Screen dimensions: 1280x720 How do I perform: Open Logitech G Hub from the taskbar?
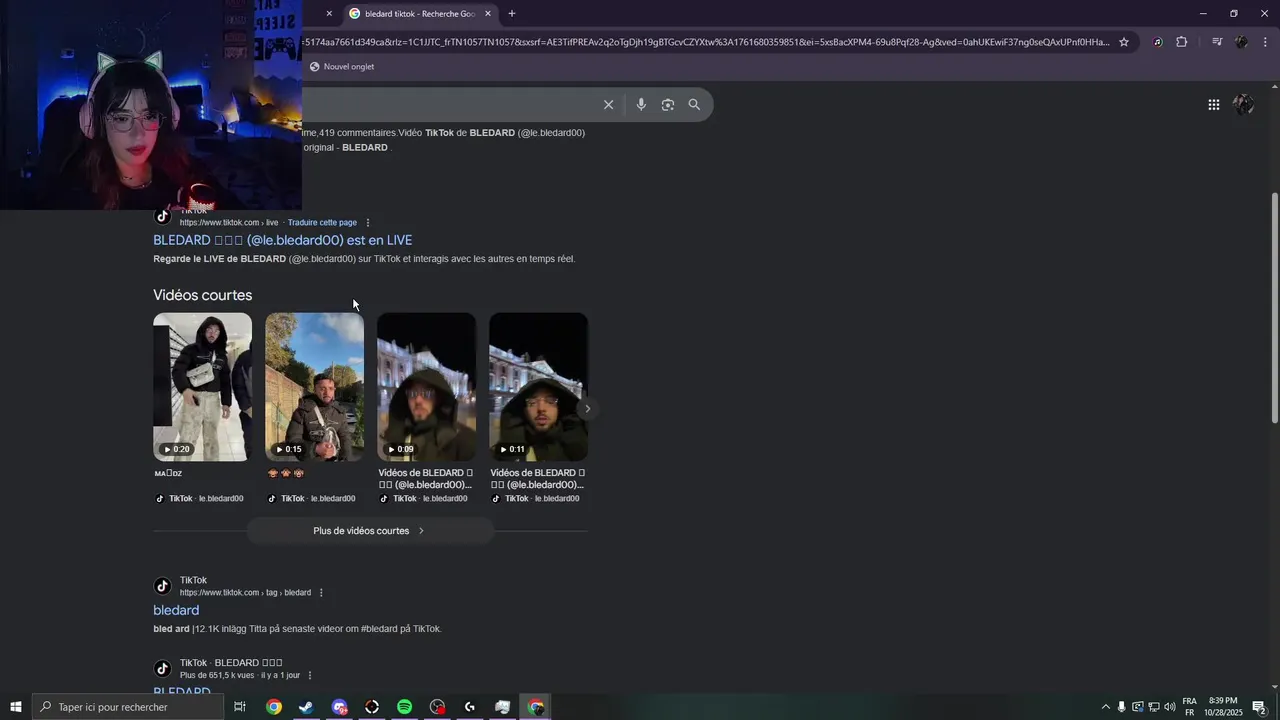point(470,707)
